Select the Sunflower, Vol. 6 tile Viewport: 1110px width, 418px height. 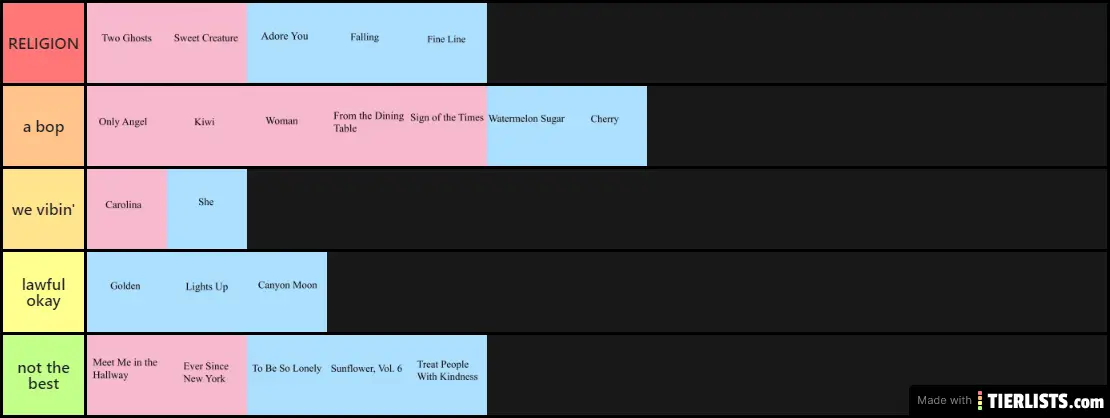367,375
